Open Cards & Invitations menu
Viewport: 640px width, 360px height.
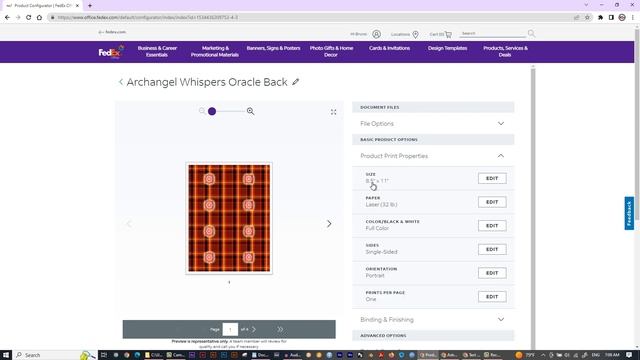click(x=389, y=48)
